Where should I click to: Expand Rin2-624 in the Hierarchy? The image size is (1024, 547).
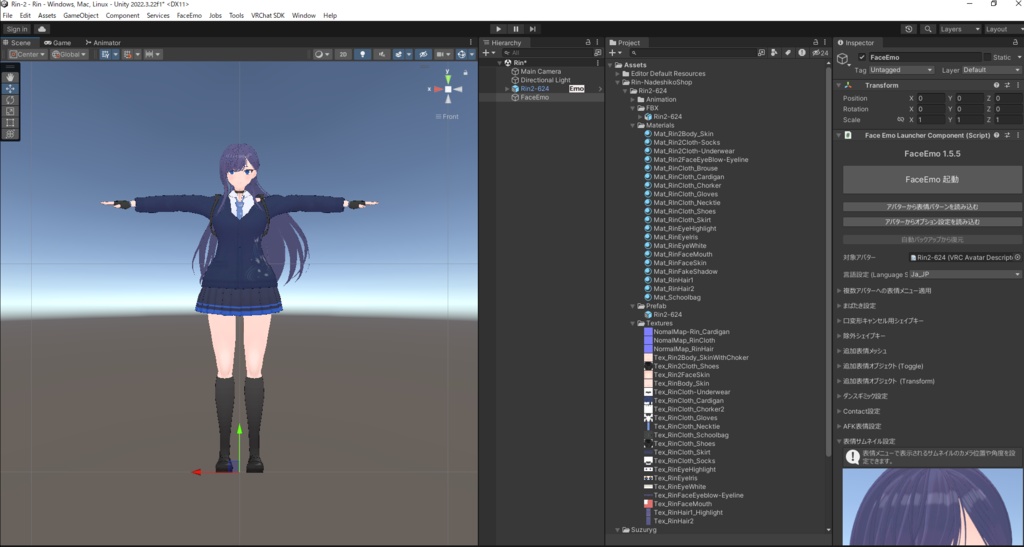[507, 89]
